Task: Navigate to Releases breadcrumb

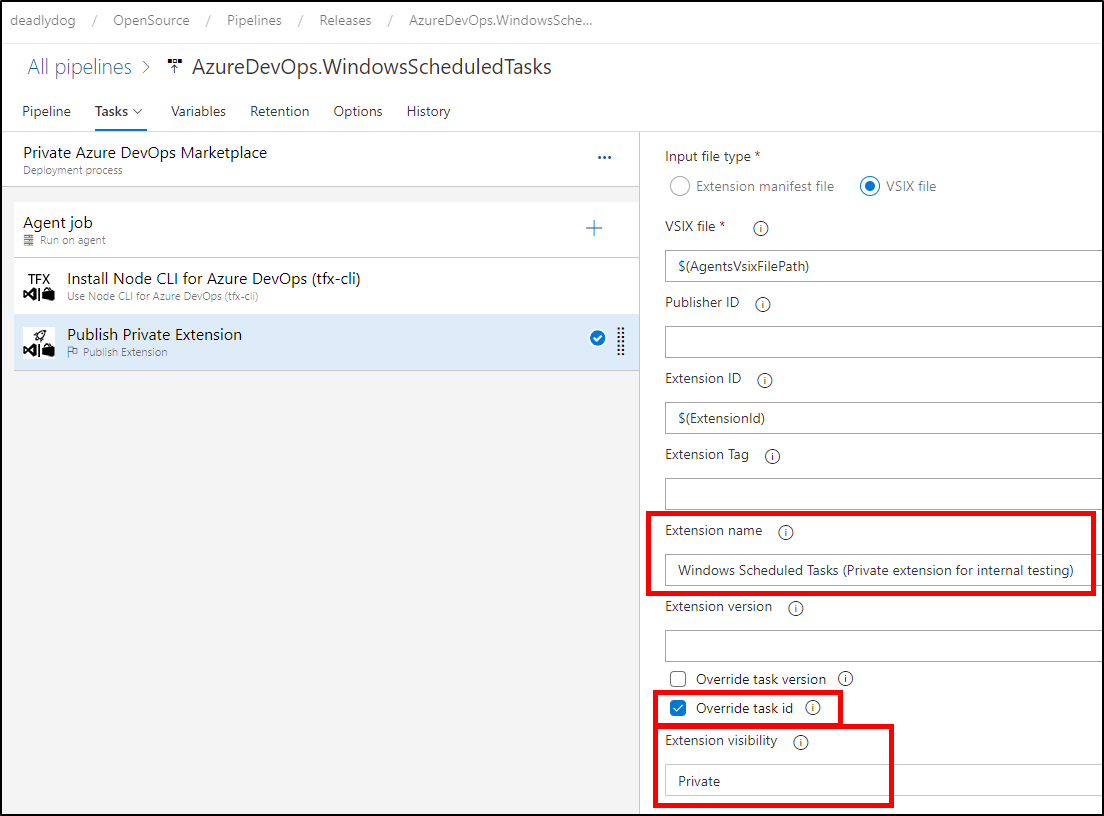Action: (x=345, y=20)
